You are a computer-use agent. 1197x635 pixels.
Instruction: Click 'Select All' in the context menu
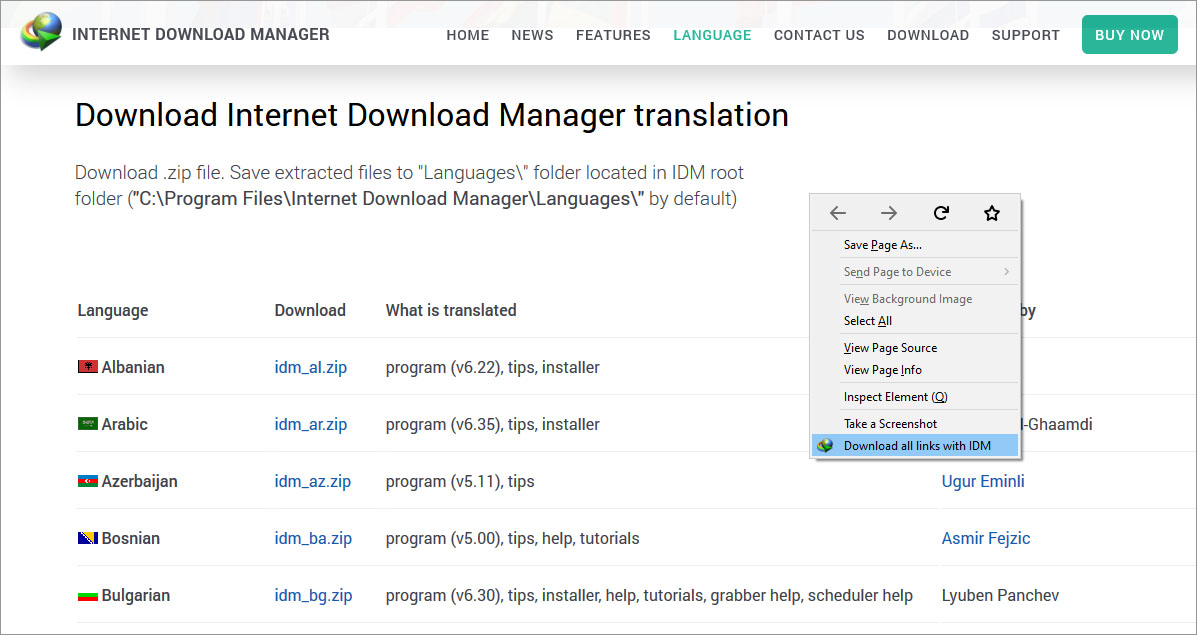coord(867,320)
